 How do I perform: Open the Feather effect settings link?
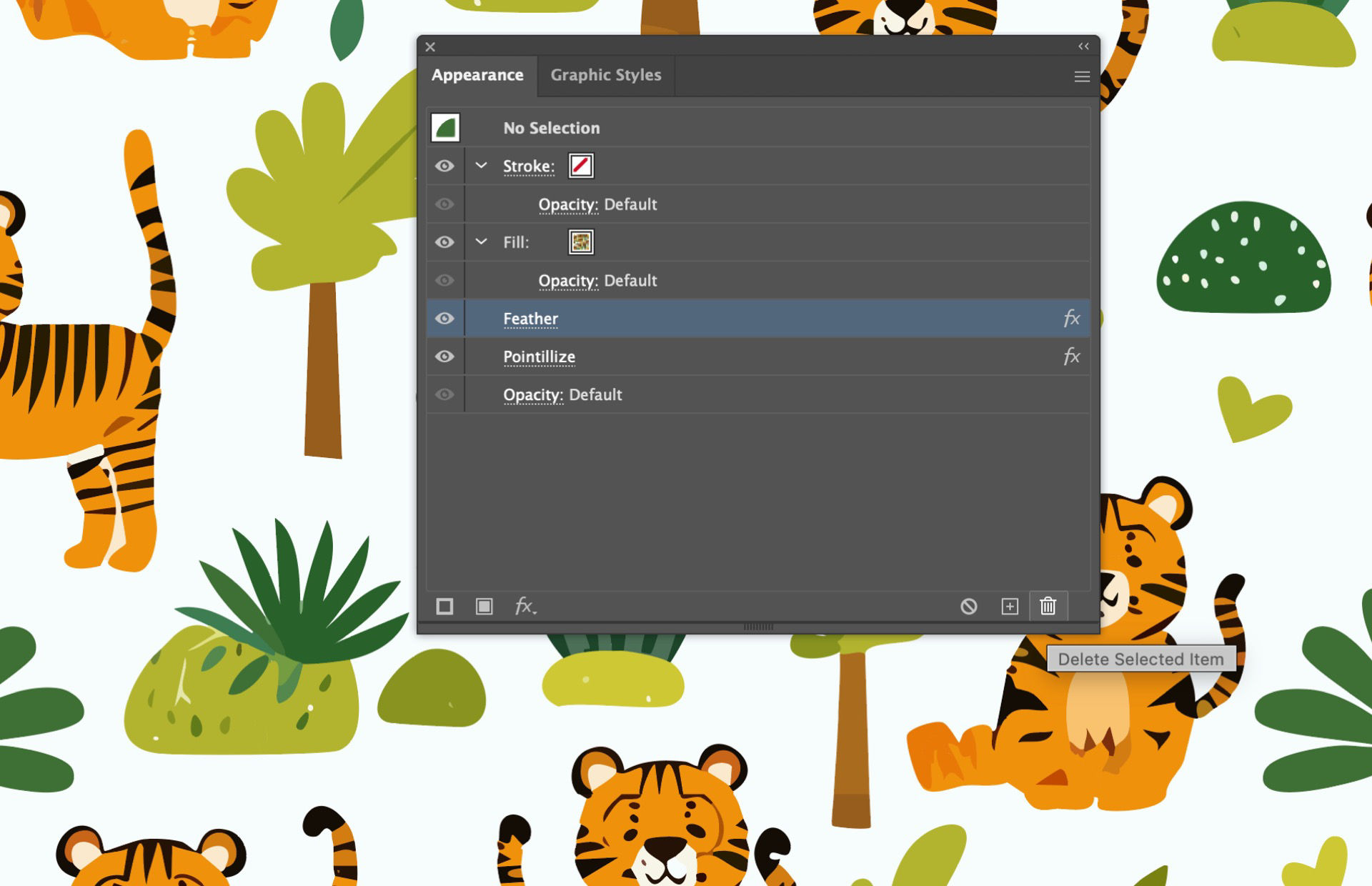point(530,319)
